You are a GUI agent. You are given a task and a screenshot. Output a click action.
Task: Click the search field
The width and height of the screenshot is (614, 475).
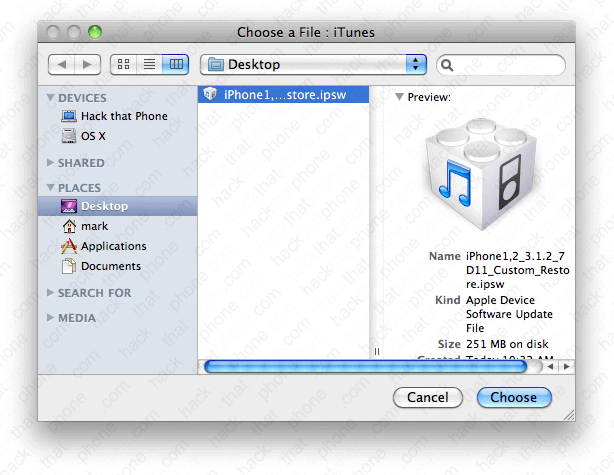tap(507, 64)
